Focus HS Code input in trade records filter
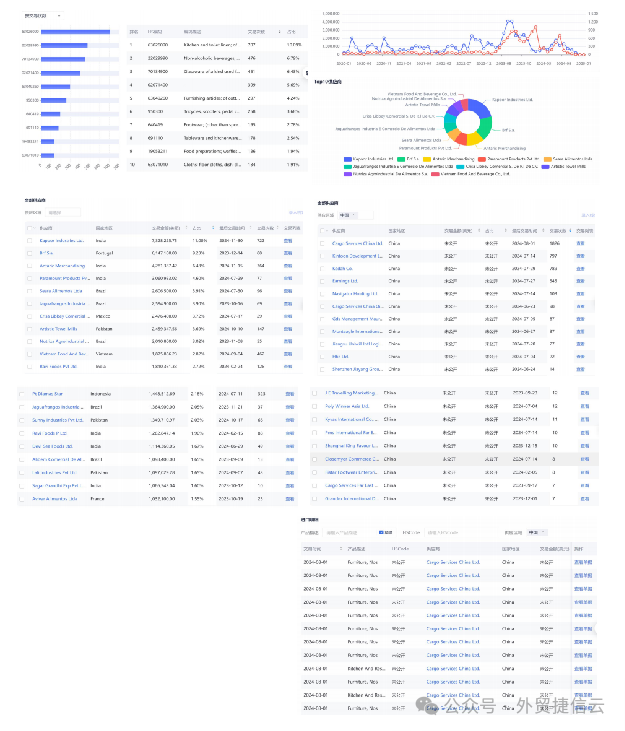Image resolution: width=625 pixels, height=731 pixels. pyautogui.click(x=459, y=532)
